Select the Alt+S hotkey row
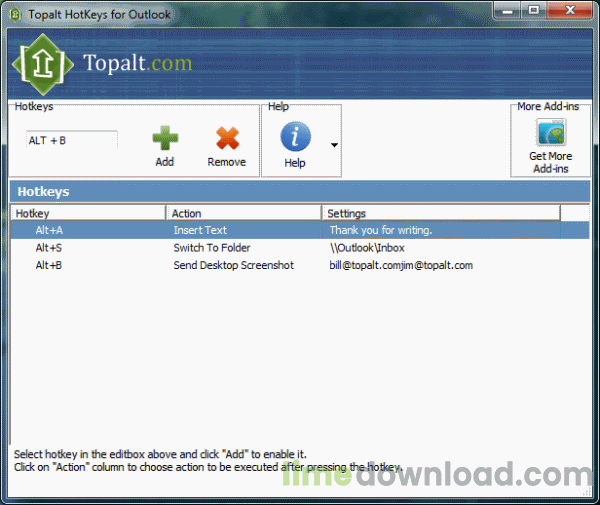This screenshot has width=600, height=505. 300,248
